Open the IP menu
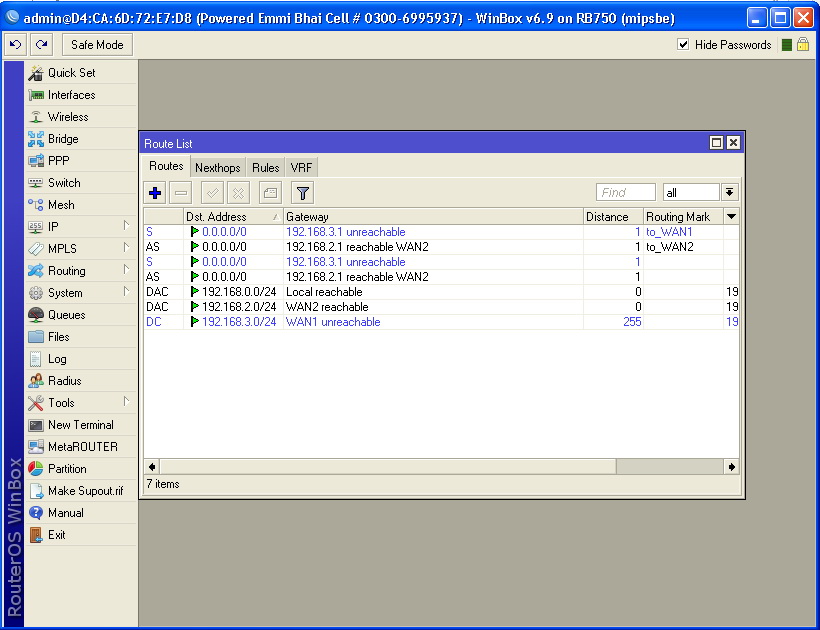 pyautogui.click(x=81, y=226)
